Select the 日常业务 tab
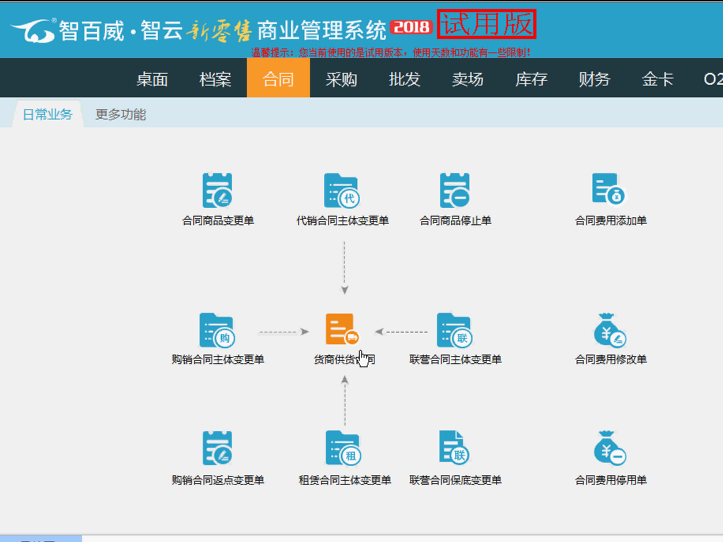Viewport: 723px width, 542px height. point(48,114)
